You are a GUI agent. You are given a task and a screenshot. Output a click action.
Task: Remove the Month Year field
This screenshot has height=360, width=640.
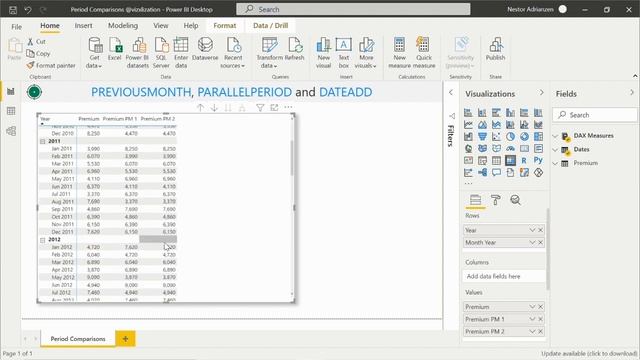(x=540, y=242)
